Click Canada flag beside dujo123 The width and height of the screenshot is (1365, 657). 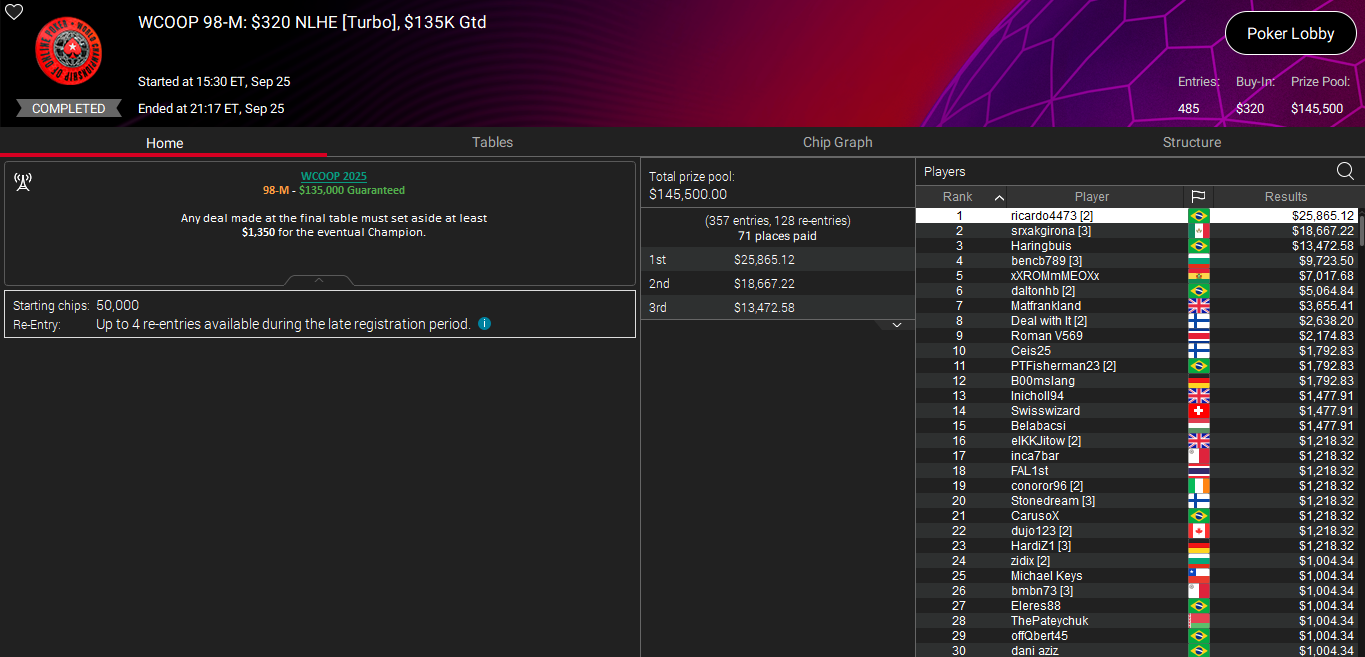[1198, 531]
